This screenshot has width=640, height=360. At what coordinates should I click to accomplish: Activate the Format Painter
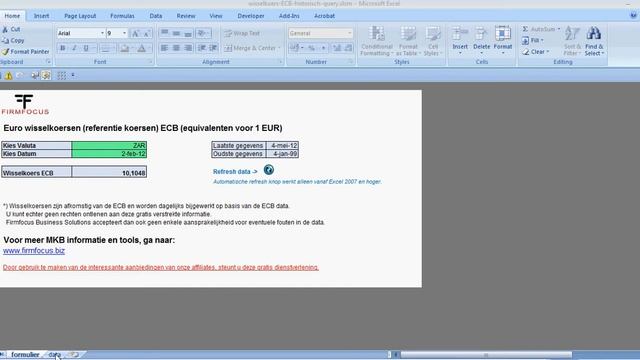tap(25, 52)
